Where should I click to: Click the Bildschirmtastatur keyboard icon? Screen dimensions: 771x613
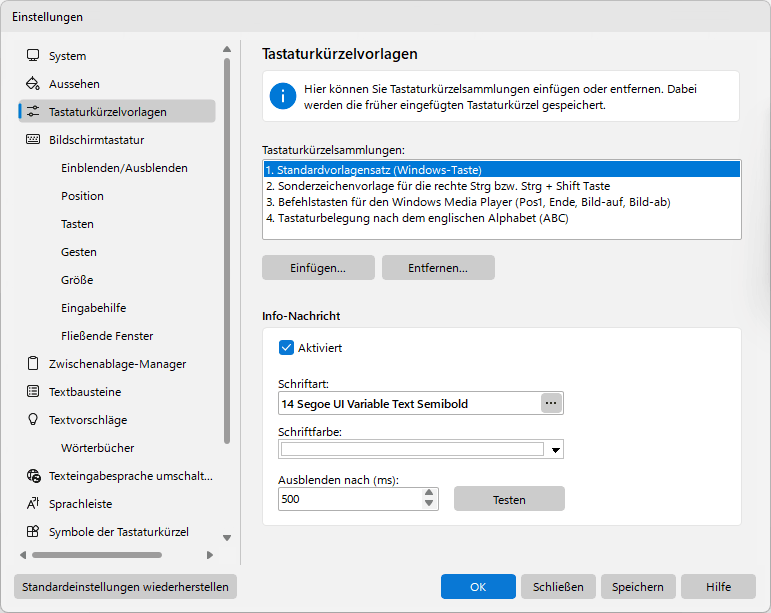click(33, 140)
